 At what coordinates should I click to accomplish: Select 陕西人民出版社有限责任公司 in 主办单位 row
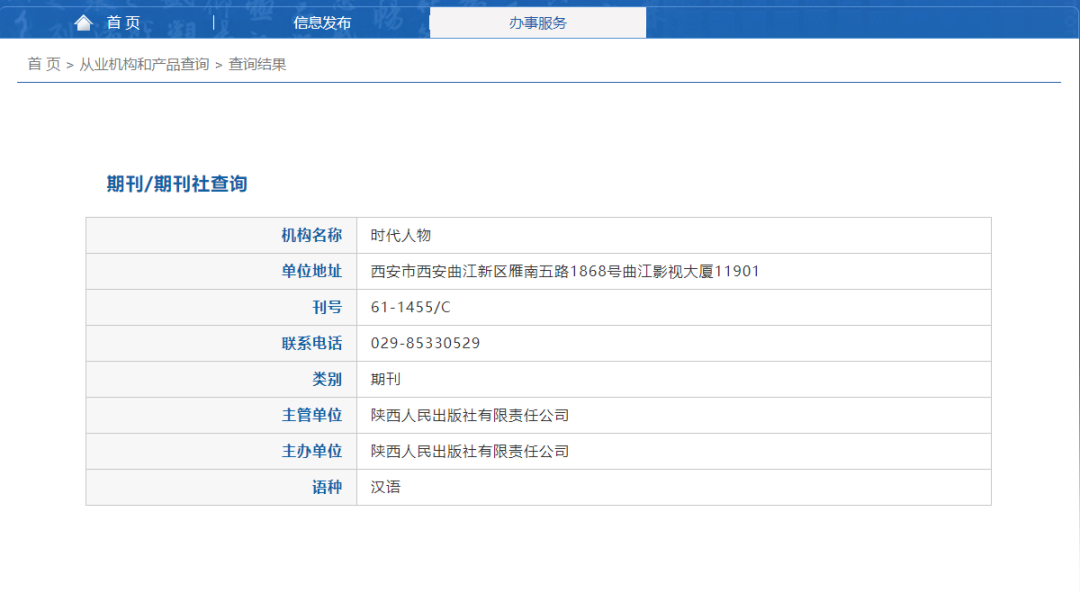[470, 451]
